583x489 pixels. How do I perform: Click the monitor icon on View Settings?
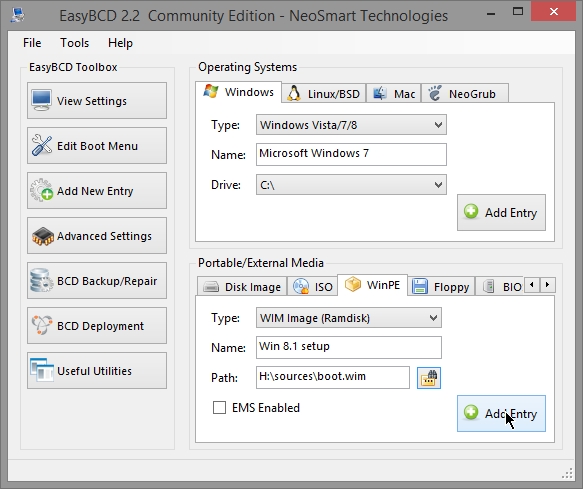coord(41,100)
